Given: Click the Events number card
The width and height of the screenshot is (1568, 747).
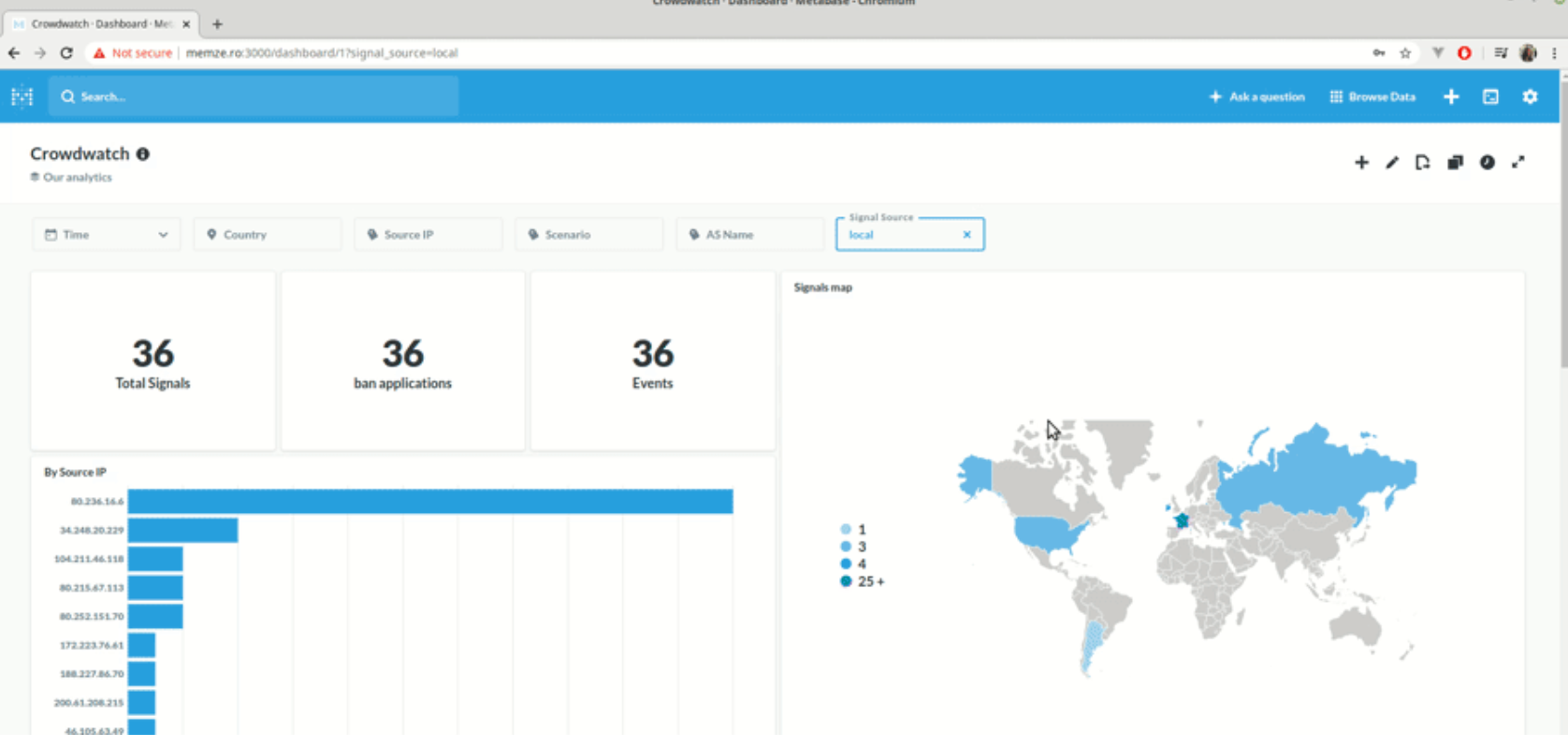Looking at the screenshot, I should (x=652, y=361).
